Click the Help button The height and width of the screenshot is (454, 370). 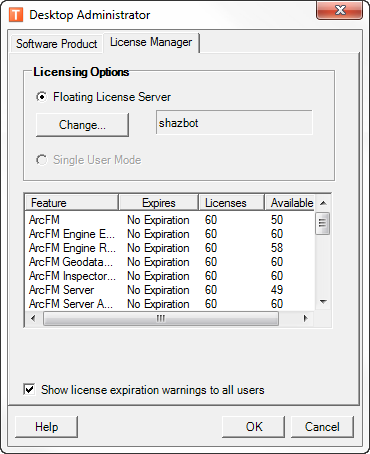46,427
